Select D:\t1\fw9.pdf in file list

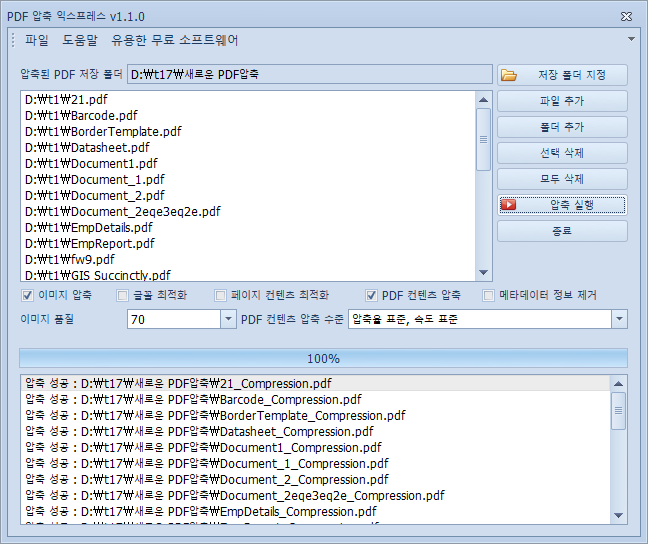[248, 260]
